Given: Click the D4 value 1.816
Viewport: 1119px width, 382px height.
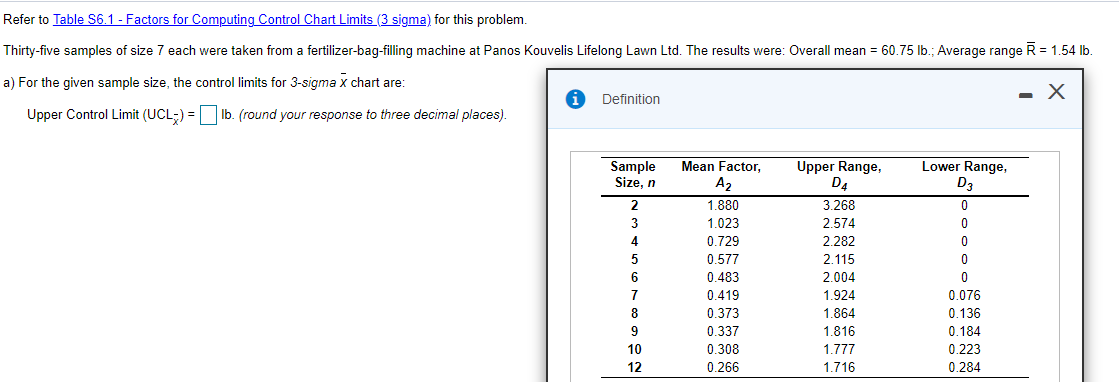Looking at the screenshot, I should (x=839, y=331).
